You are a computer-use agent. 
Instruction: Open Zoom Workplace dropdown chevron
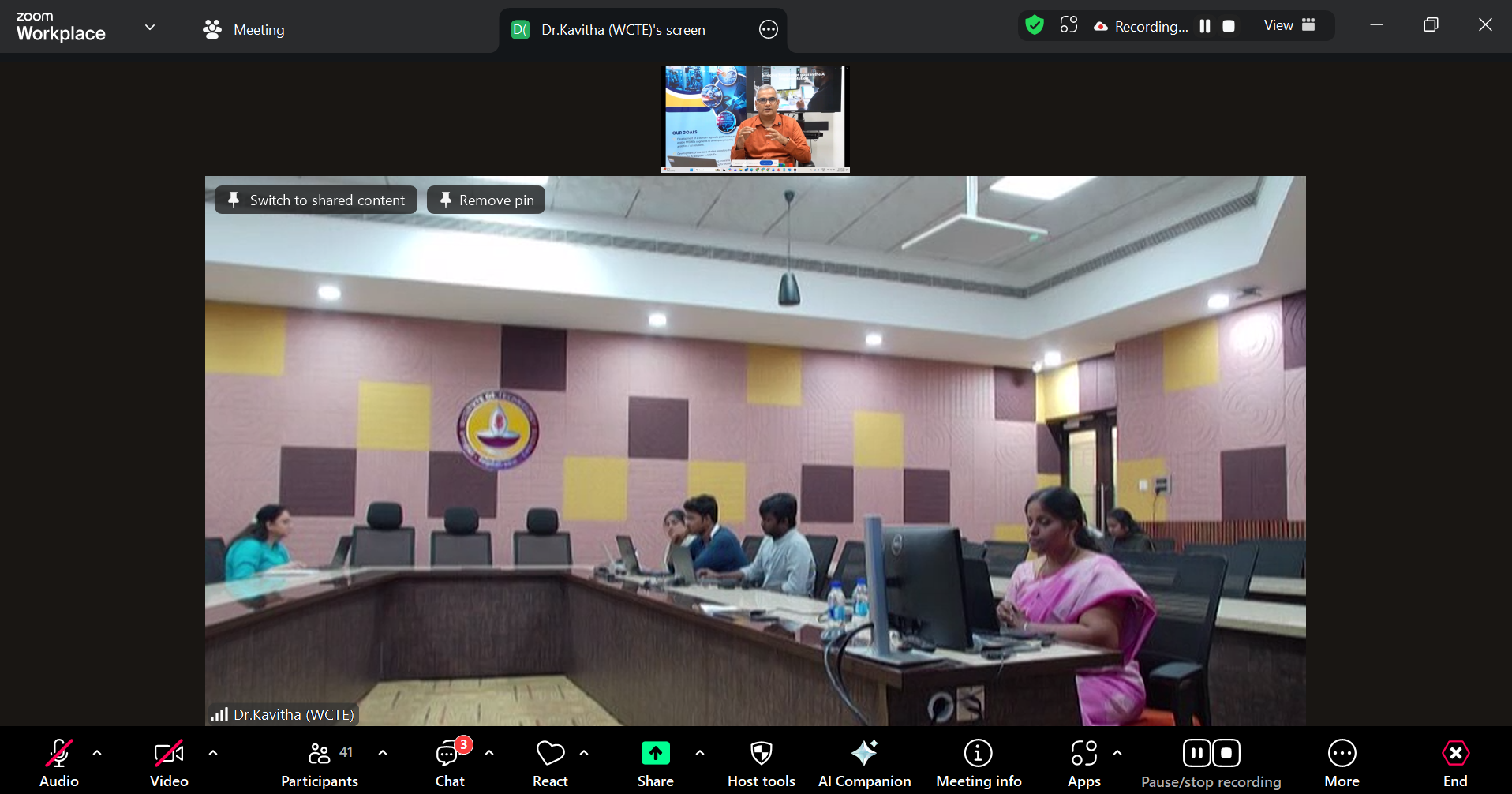tap(150, 28)
